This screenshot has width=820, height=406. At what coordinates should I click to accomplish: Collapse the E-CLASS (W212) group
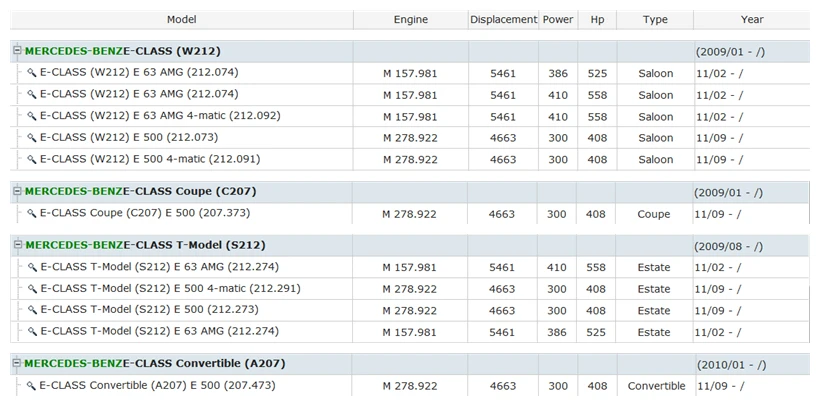click(x=17, y=51)
